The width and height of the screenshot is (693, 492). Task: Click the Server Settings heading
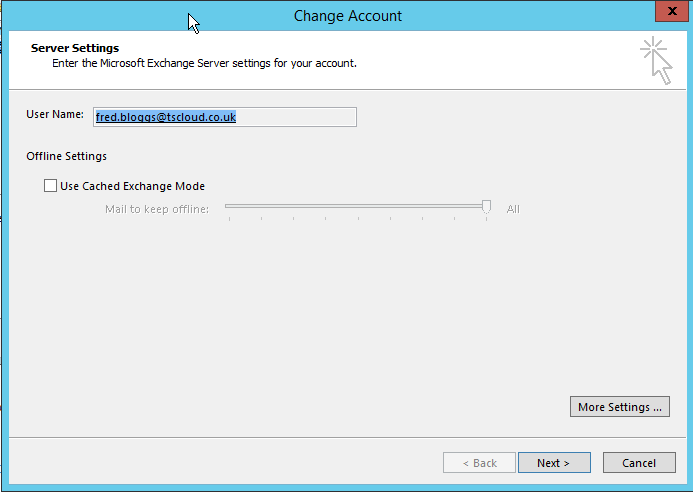click(75, 48)
